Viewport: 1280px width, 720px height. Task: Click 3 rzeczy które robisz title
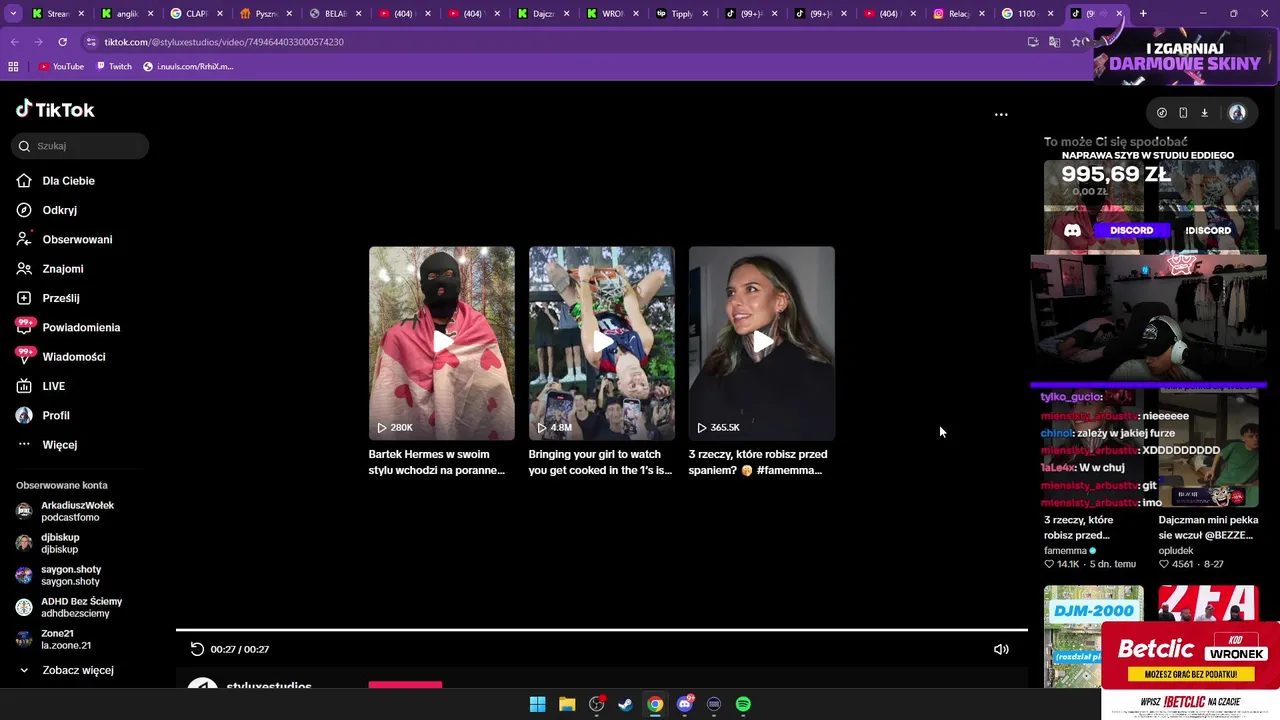[757, 462]
